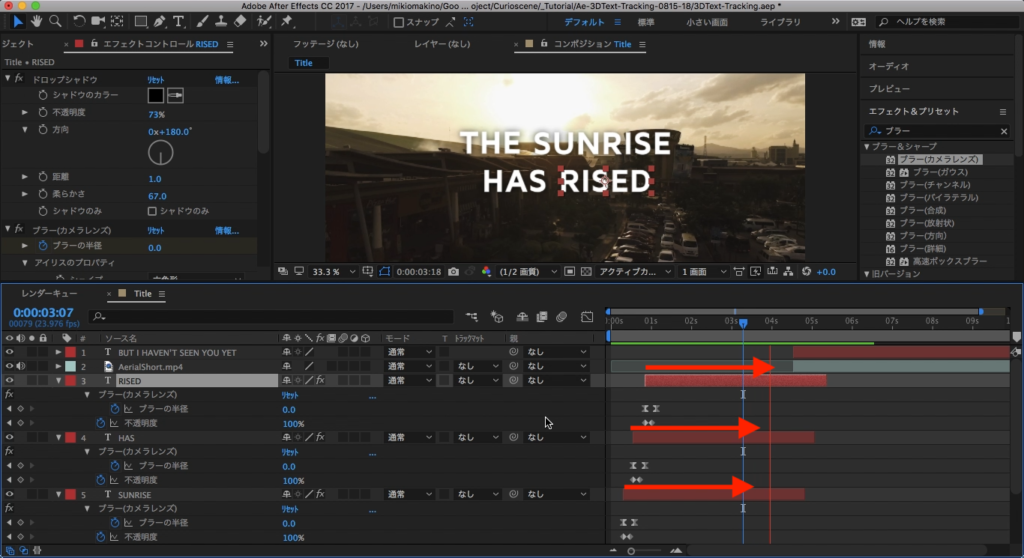The height and width of the screenshot is (558, 1024).
Task: Select the Horizontal Type tool
Action: (178, 21)
